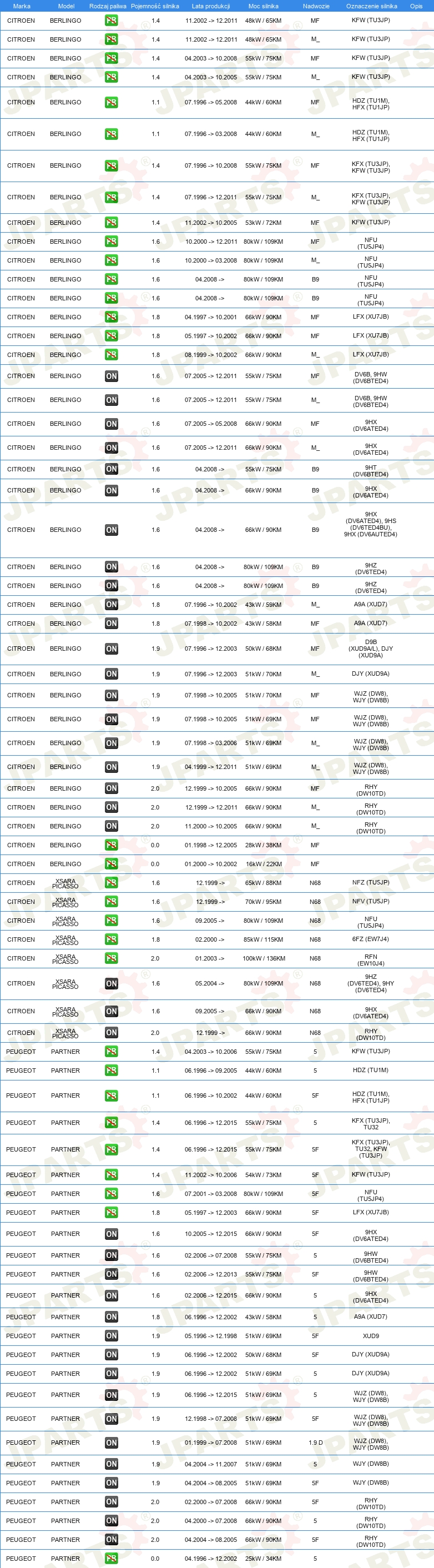The height and width of the screenshot is (1568, 434).
Task: Click PB icon in Berlingo 16kW / 22KM row
Action: click(x=112, y=864)
